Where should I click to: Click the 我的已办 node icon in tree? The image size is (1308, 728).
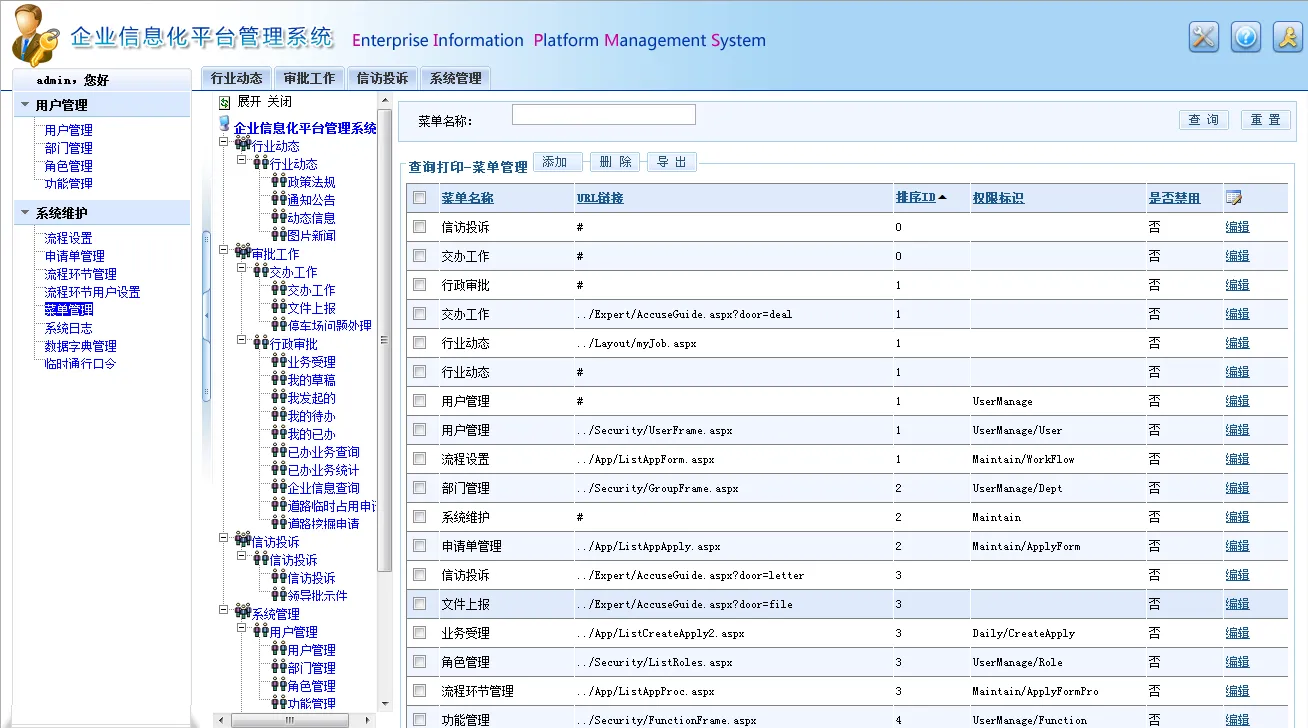coord(279,434)
